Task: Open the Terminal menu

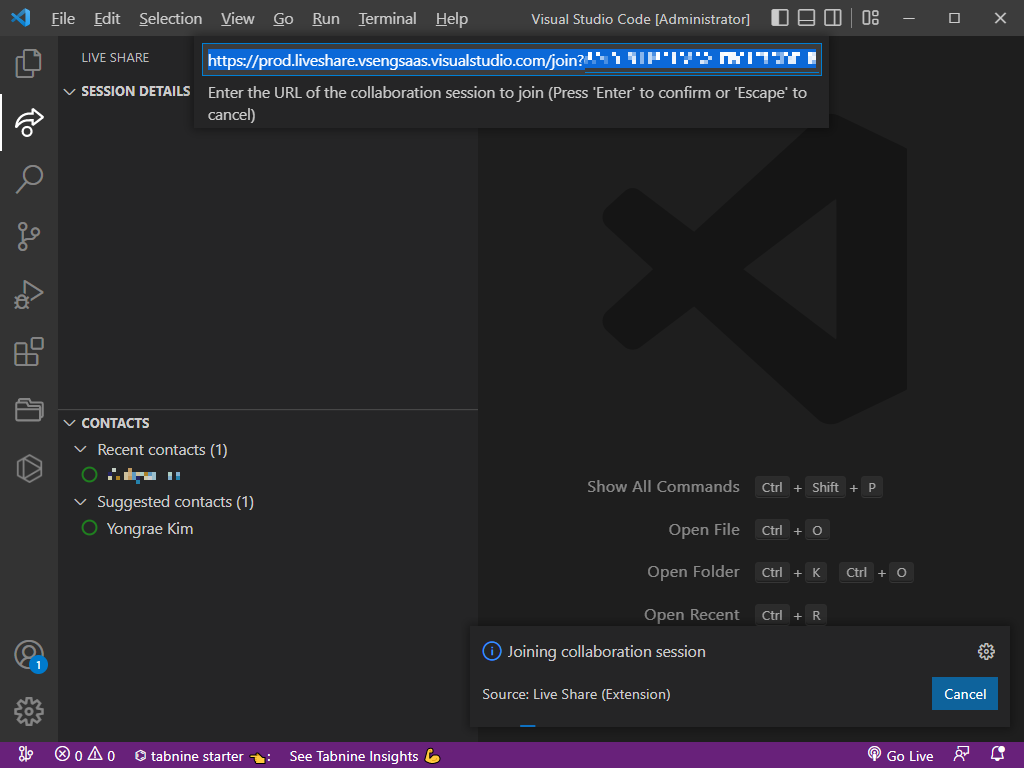Action: (x=386, y=18)
